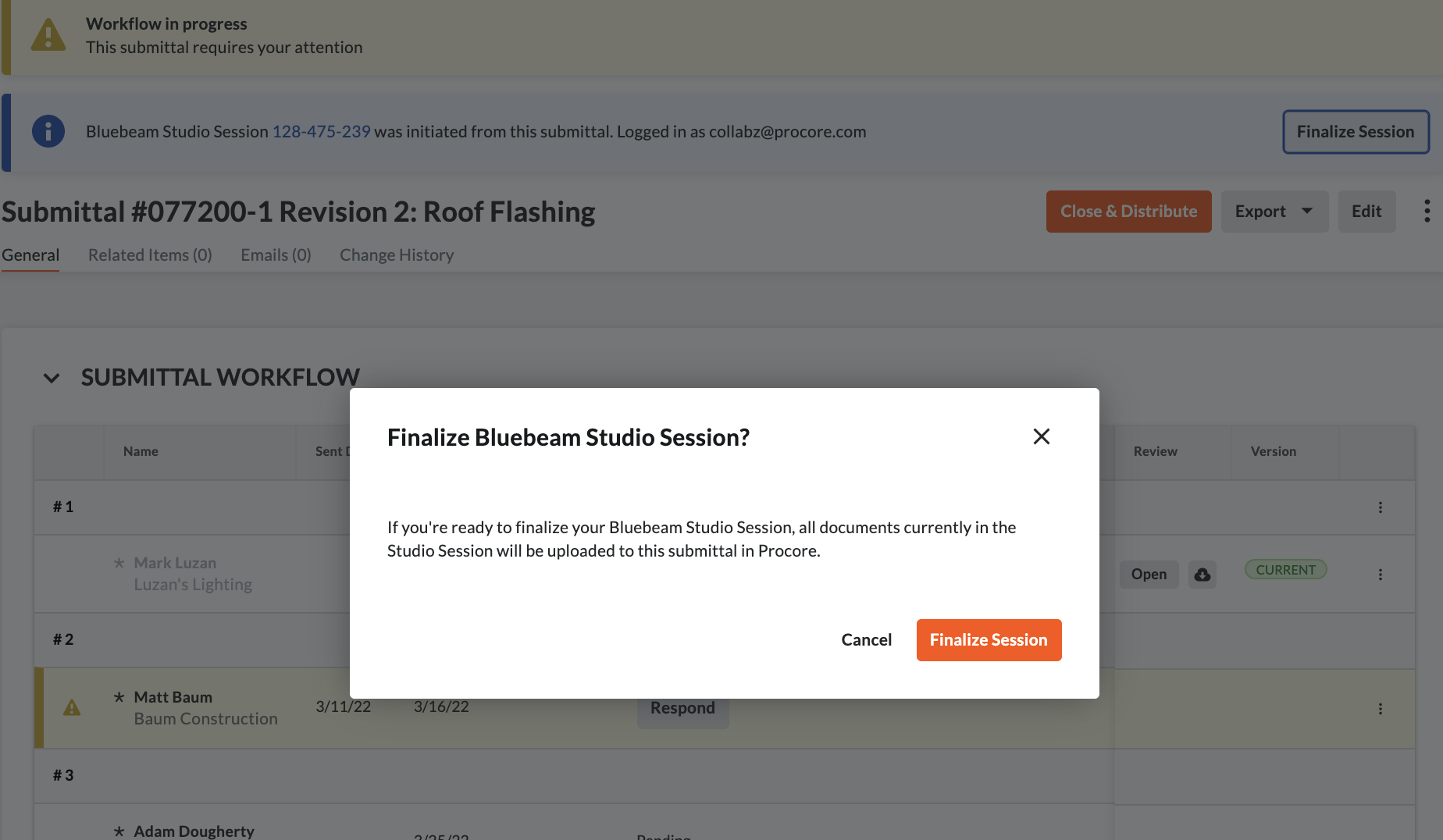Cancel the finalize session dialog

[866, 640]
